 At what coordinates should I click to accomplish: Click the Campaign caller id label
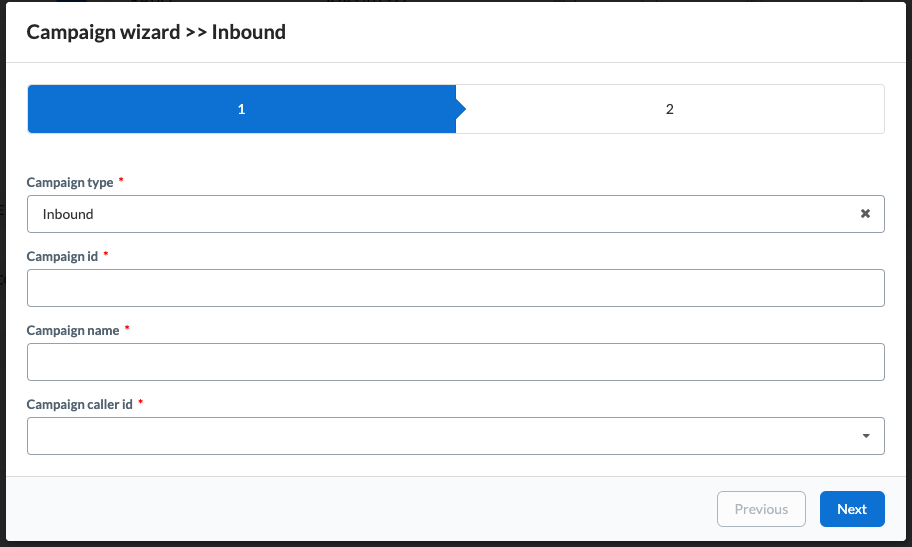[x=80, y=404]
